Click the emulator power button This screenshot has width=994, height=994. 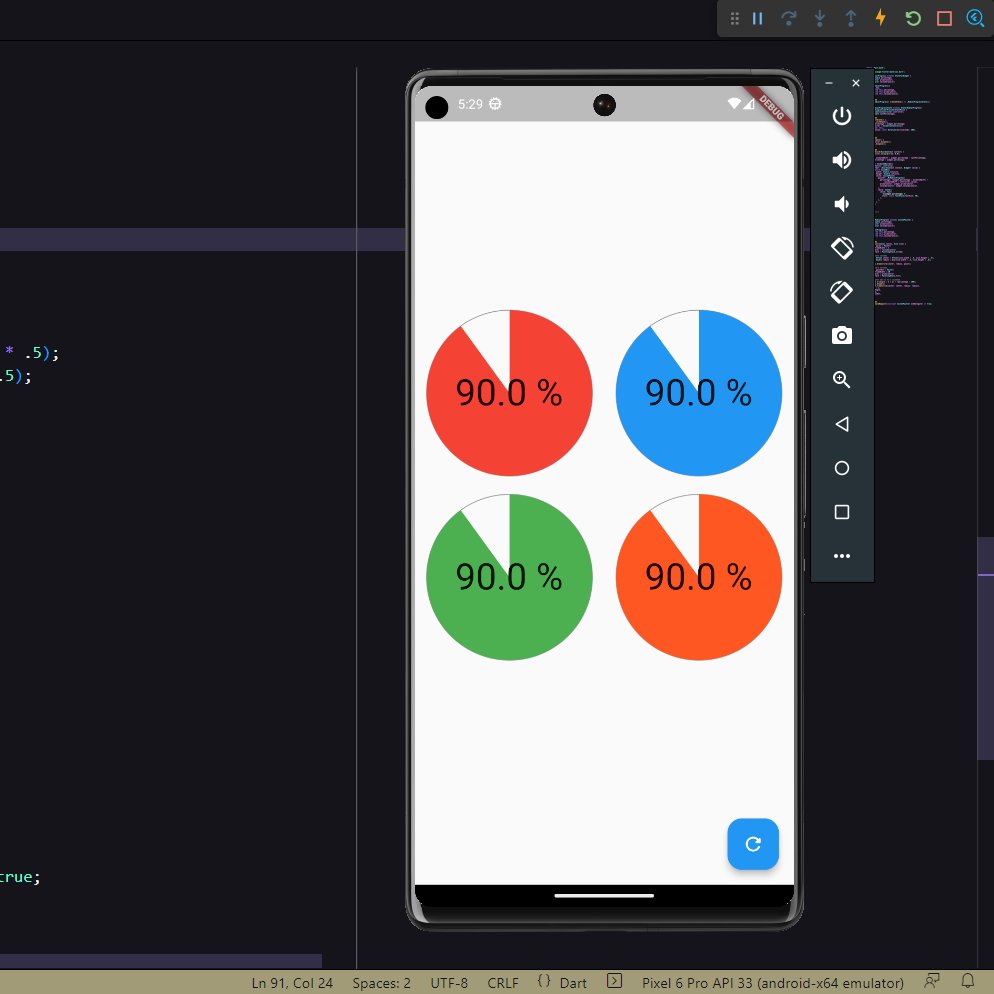coord(842,116)
